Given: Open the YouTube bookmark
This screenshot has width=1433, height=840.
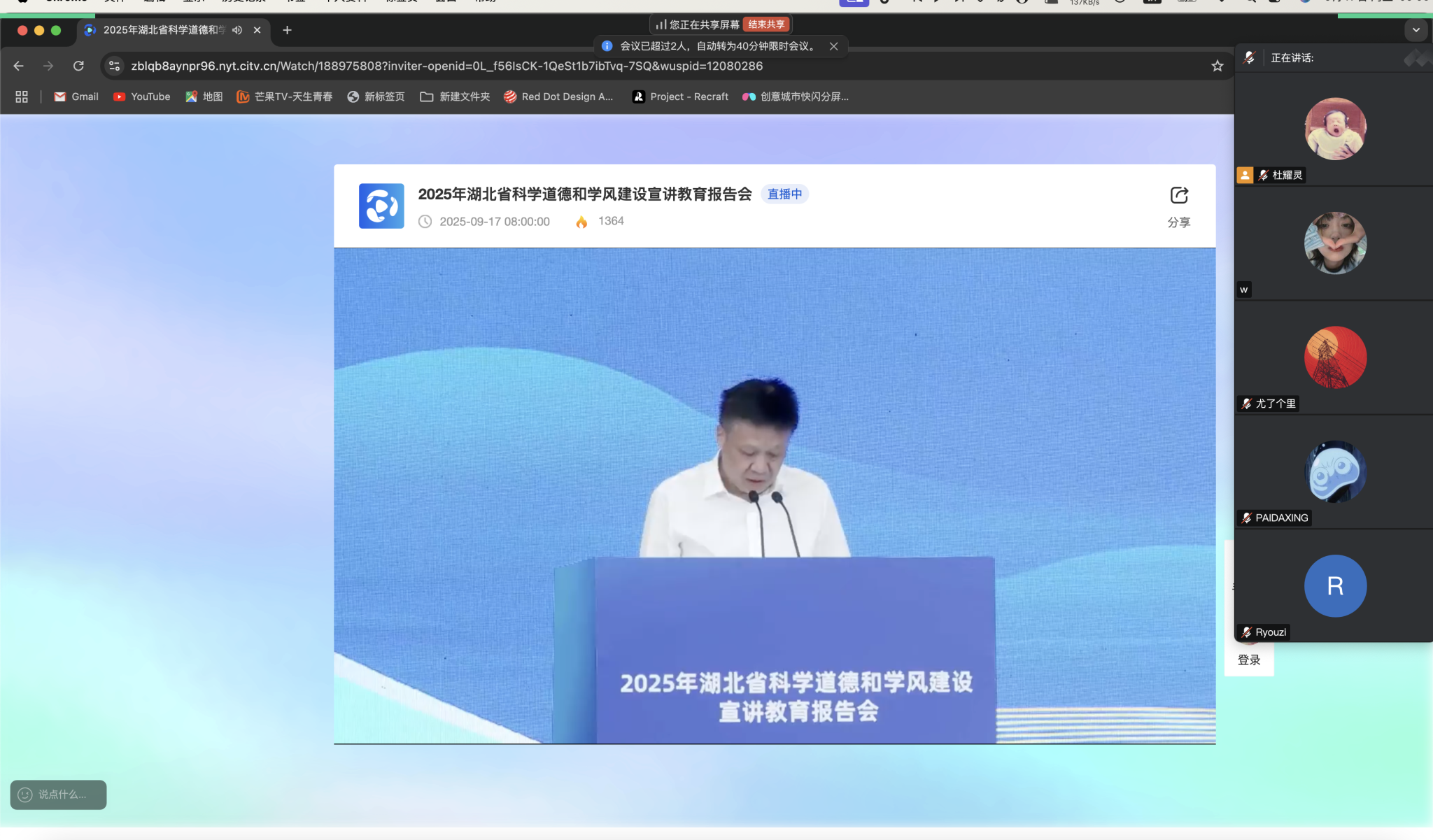Looking at the screenshot, I should (x=142, y=97).
